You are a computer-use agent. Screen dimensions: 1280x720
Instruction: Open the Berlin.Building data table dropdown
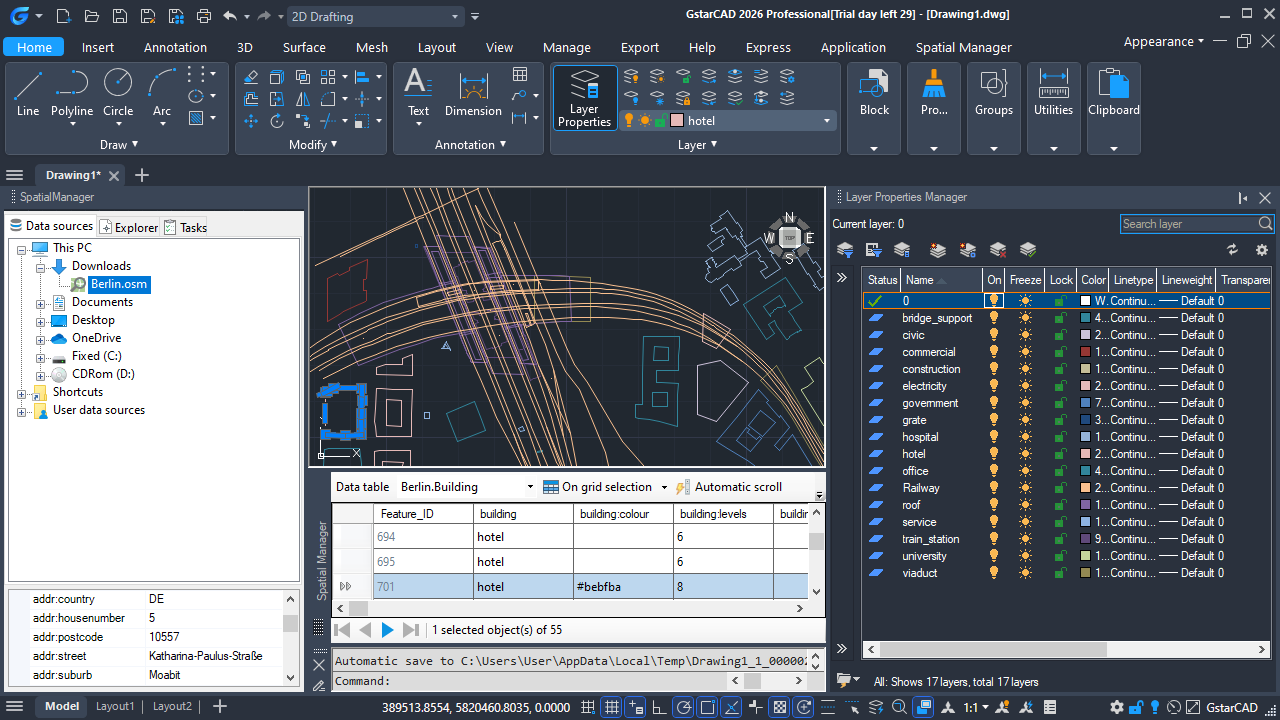(530, 487)
